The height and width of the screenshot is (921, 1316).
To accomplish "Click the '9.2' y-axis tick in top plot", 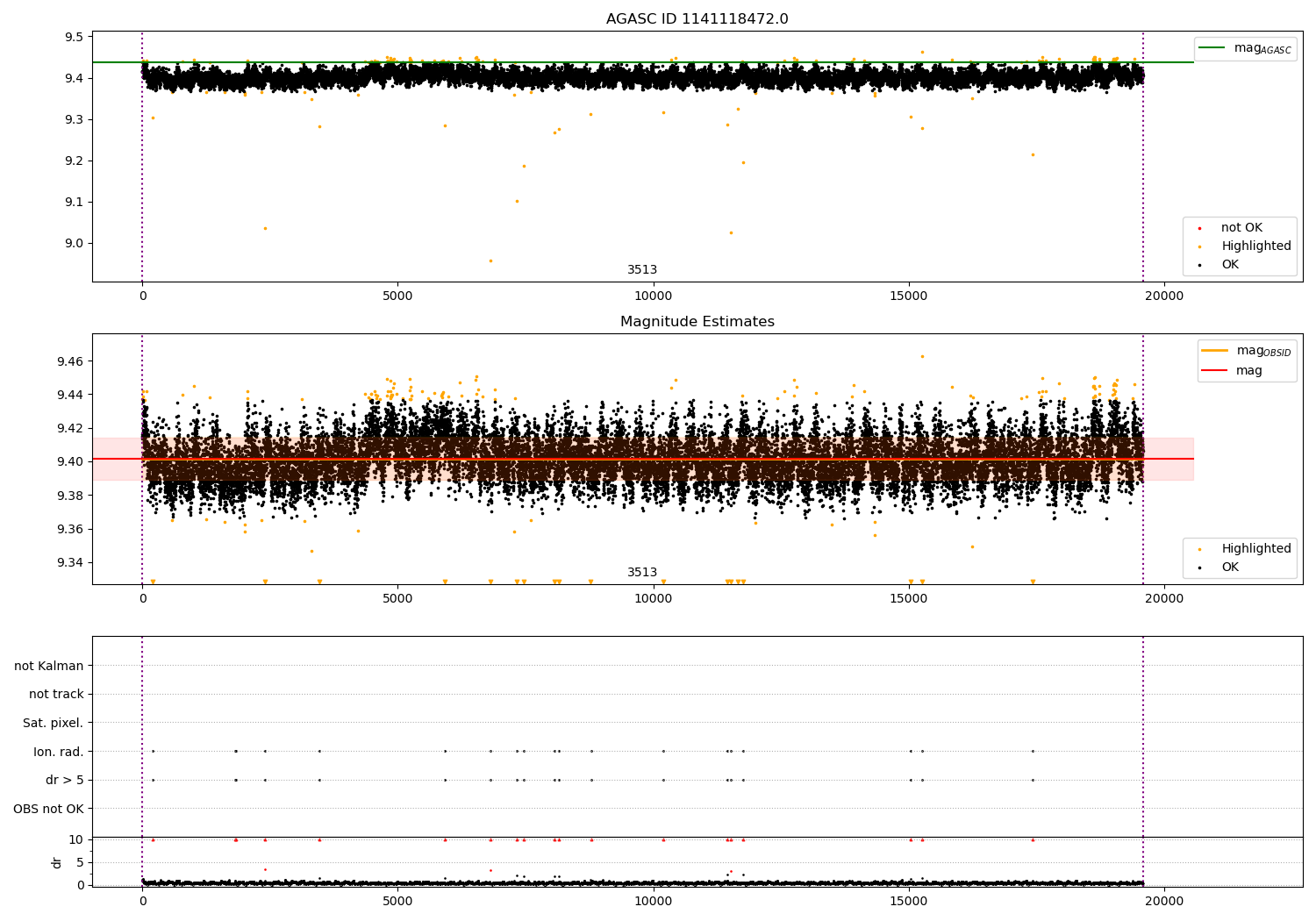I will (x=74, y=161).
